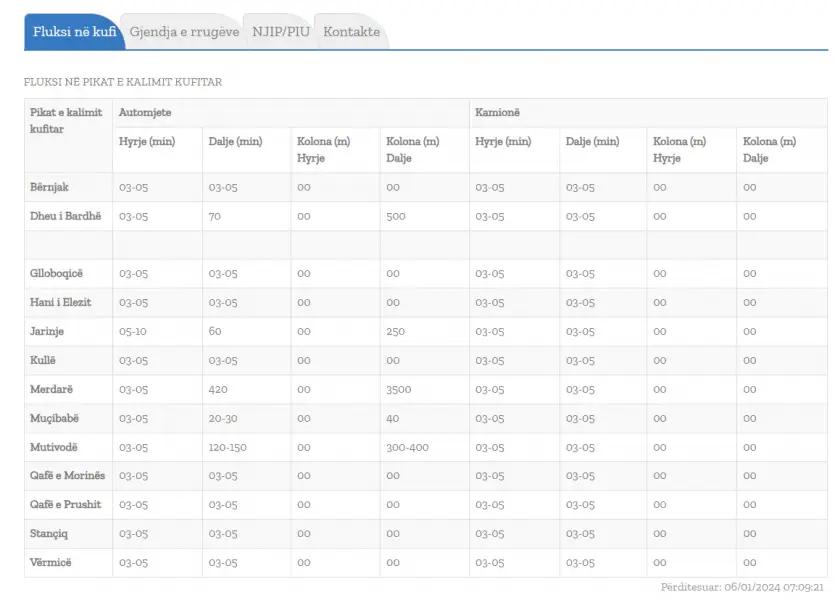Open the NJIP/PIU tab

point(281,32)
